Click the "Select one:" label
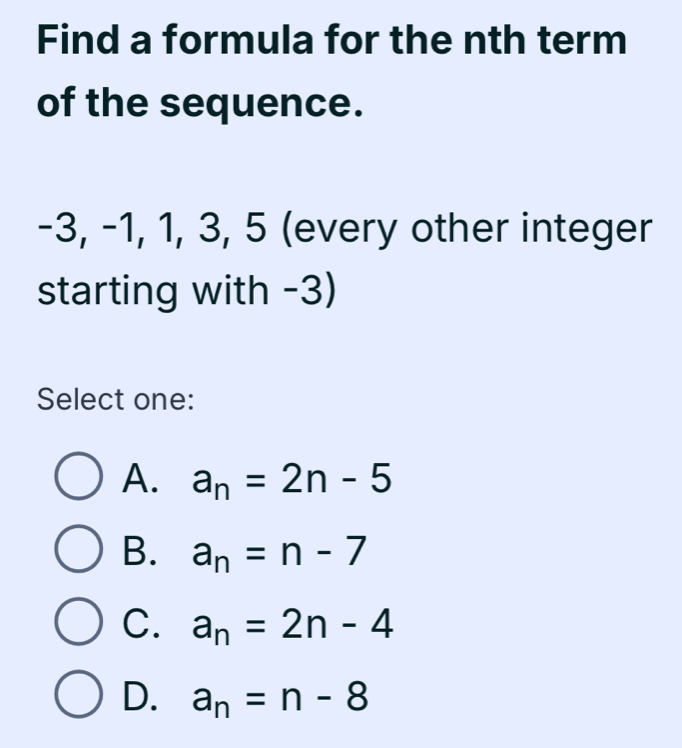 (114, 398)
